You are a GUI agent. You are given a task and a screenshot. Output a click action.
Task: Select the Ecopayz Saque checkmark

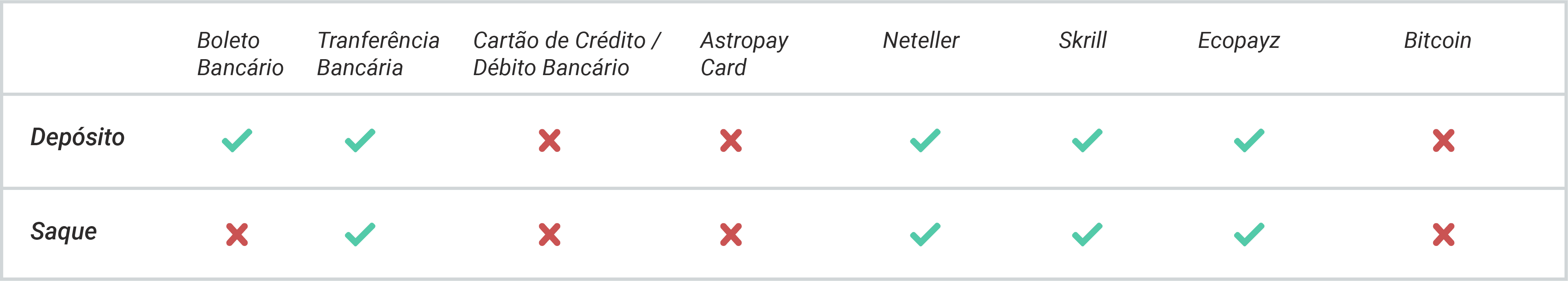pyautogui.click(x=1249, y=235)
